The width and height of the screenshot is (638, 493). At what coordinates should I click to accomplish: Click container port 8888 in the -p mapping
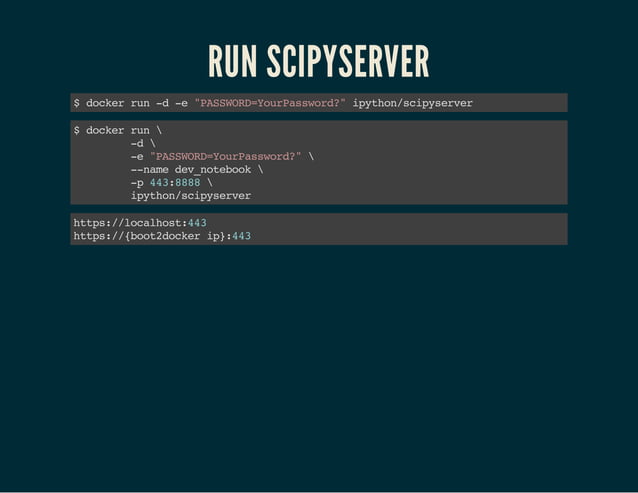pos(188,183)
